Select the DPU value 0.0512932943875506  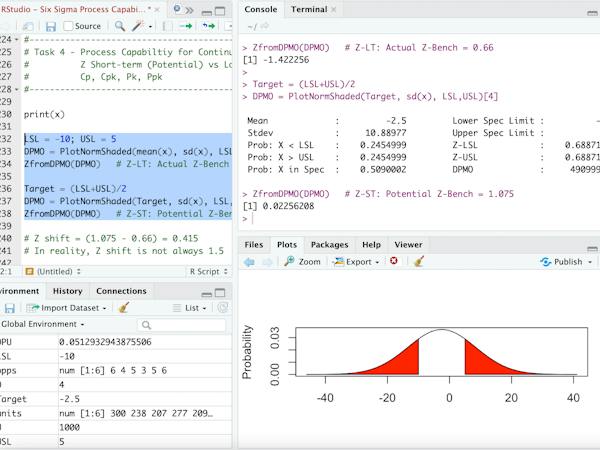pyautogui.click(x=105, y=342)
